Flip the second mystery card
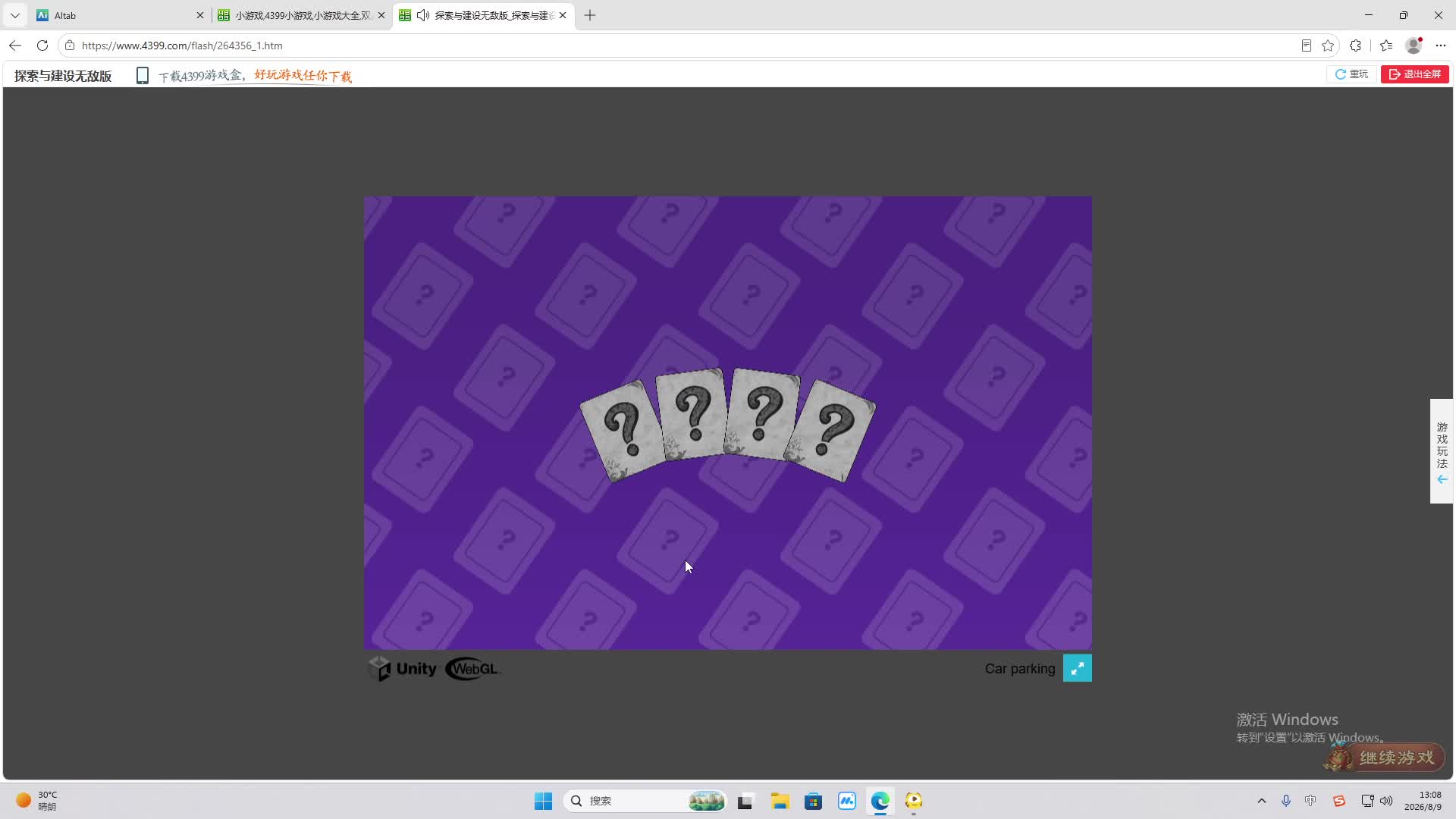The width and height of the screenshot is (1456, 819). pyautogui.click(x=691, y=414)
